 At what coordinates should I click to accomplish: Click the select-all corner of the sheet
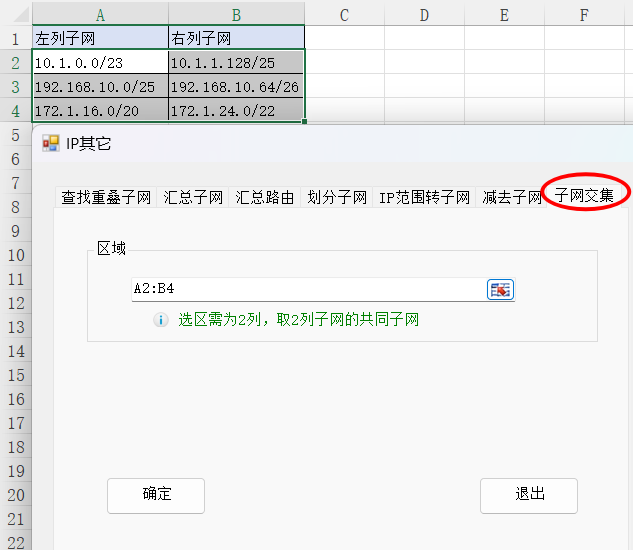coord(16,15)
